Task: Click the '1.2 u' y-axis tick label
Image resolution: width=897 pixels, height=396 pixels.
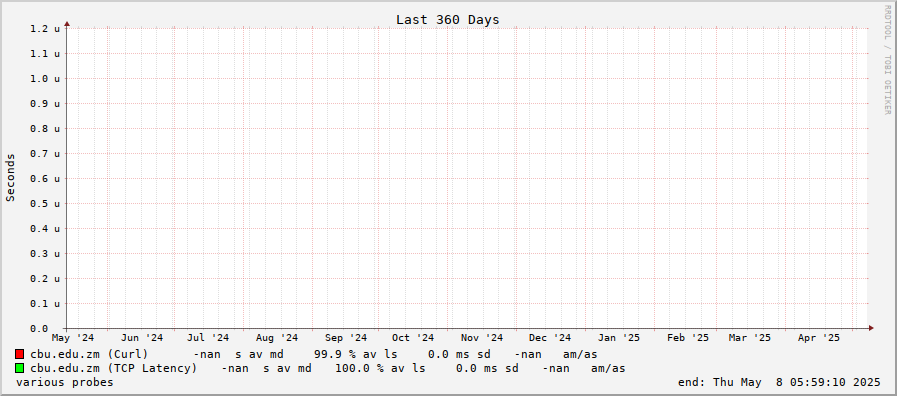Action: click(x=45, y=29)
